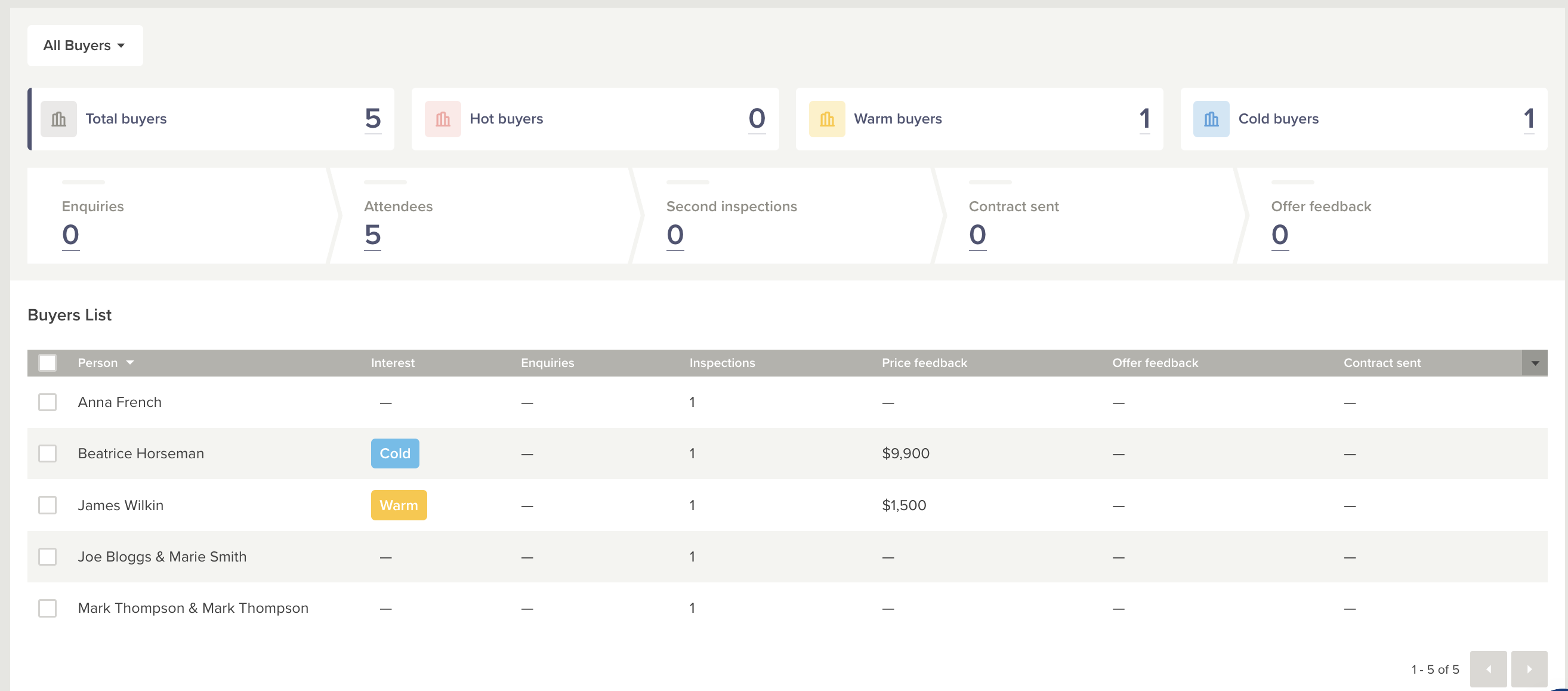Click the blue Cold buyers icon
The height and width of the screenshot is (691, 1568).
[x=1211, y=119]
